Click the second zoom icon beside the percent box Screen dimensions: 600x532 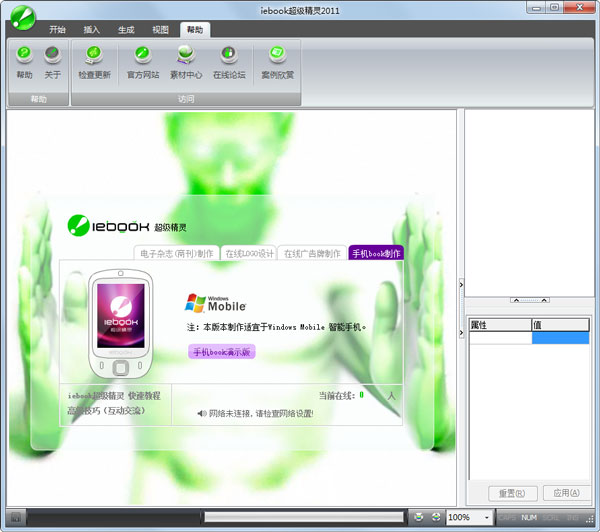[436, 517]
